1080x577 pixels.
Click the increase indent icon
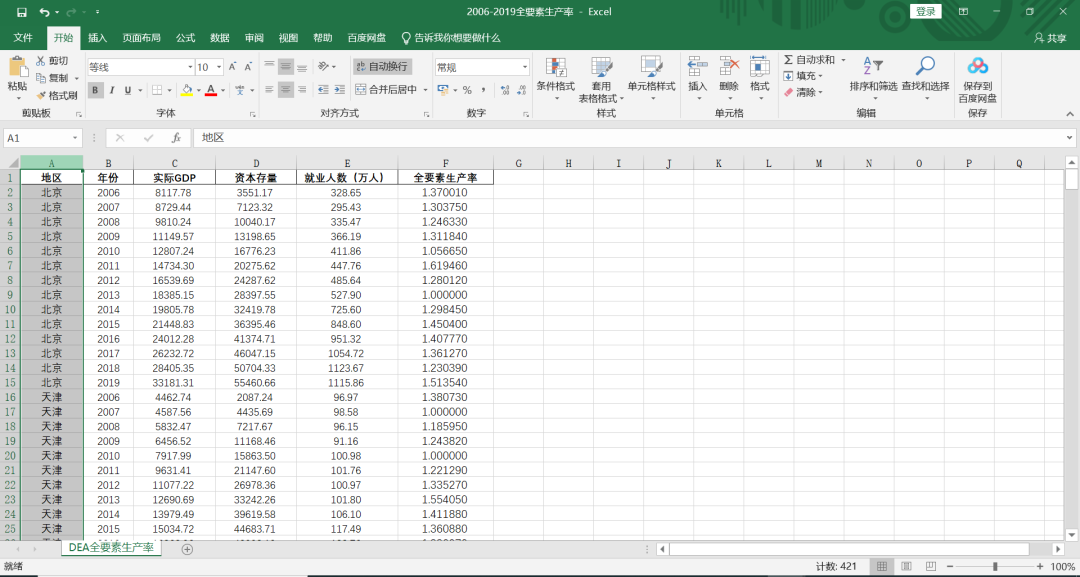339,90
